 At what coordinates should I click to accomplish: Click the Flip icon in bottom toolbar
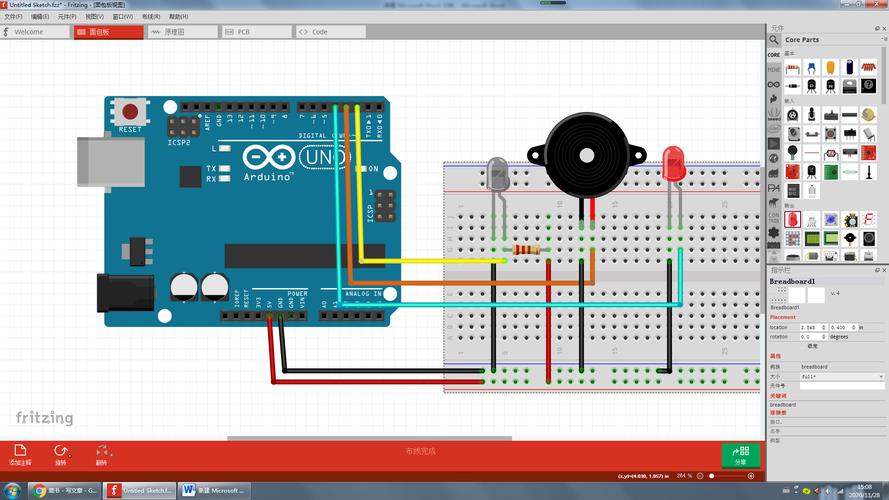pyautogui.click(x=102, y=452)
